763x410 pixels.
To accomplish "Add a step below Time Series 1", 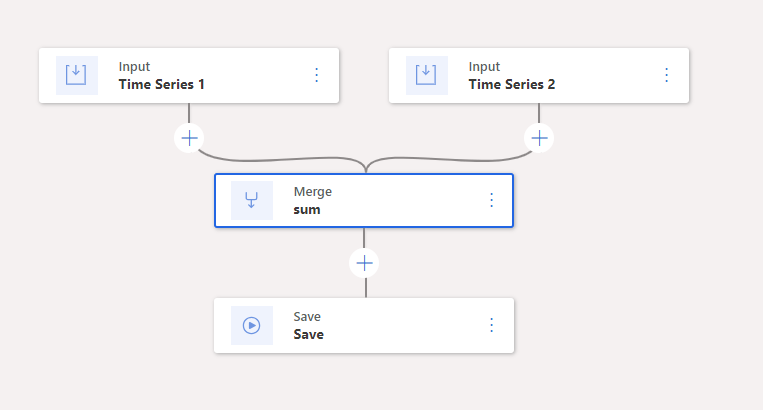I will (x=189, y=137).
